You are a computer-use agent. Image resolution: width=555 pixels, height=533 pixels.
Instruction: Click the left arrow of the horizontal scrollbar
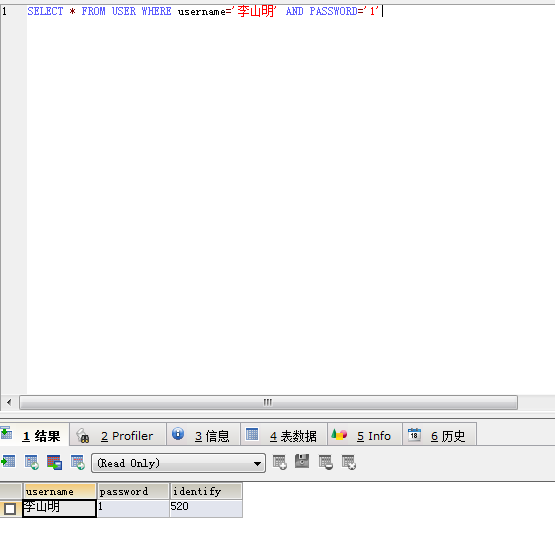[x=9, y=402]
